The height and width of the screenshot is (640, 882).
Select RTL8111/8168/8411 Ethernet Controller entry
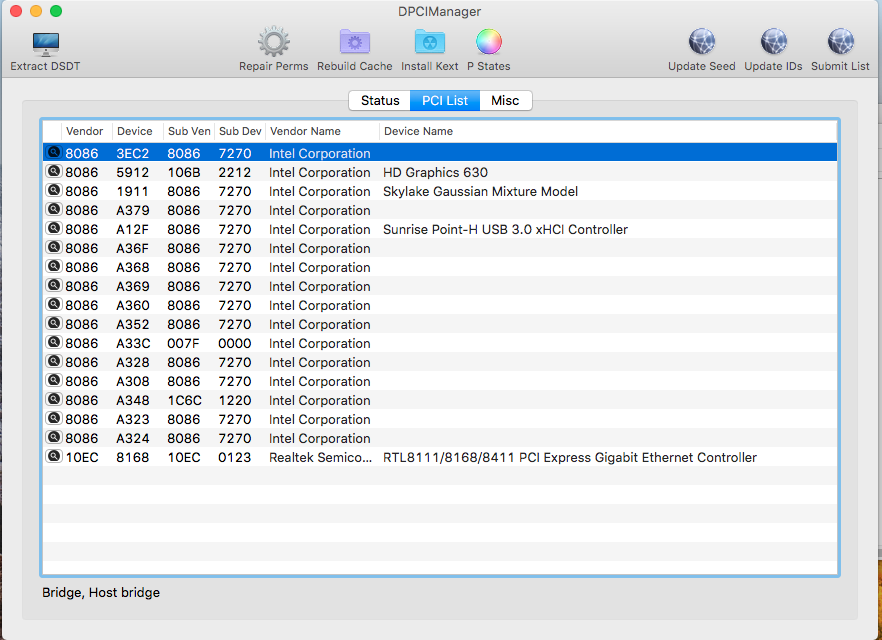coord(570,458)
